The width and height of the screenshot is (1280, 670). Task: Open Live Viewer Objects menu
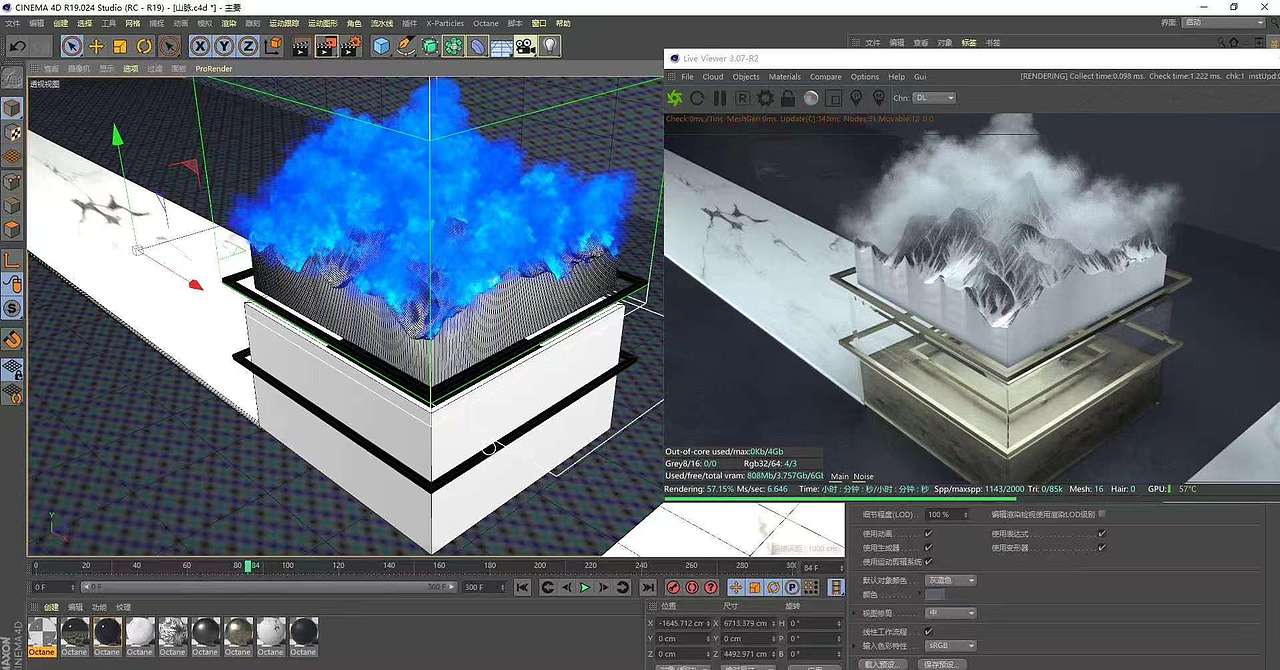tap(746, 76)
